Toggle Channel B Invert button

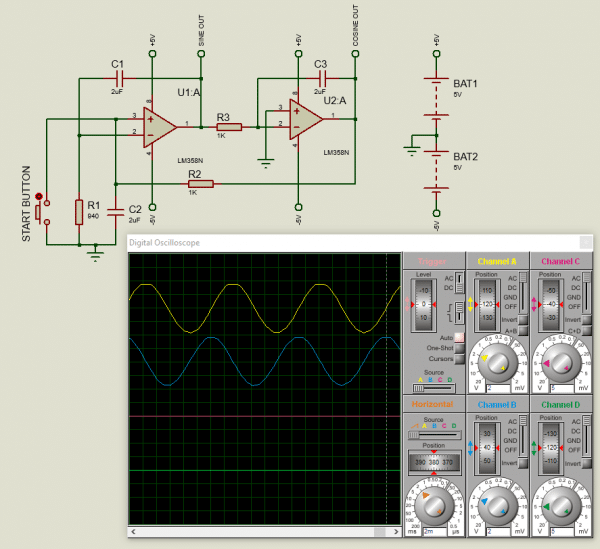(x=523, y=463)
